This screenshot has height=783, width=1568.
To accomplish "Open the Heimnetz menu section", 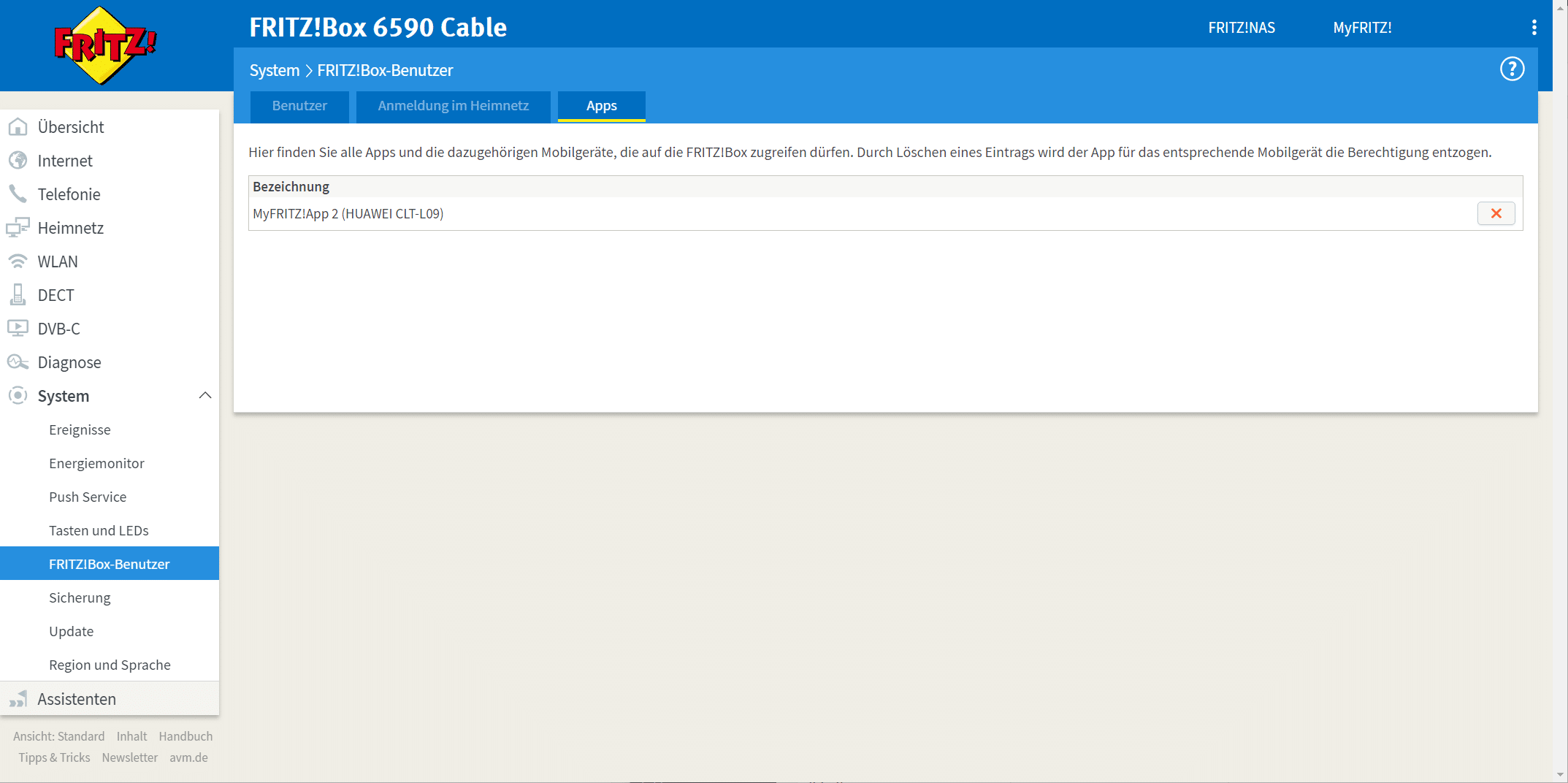I will point(70,228).
